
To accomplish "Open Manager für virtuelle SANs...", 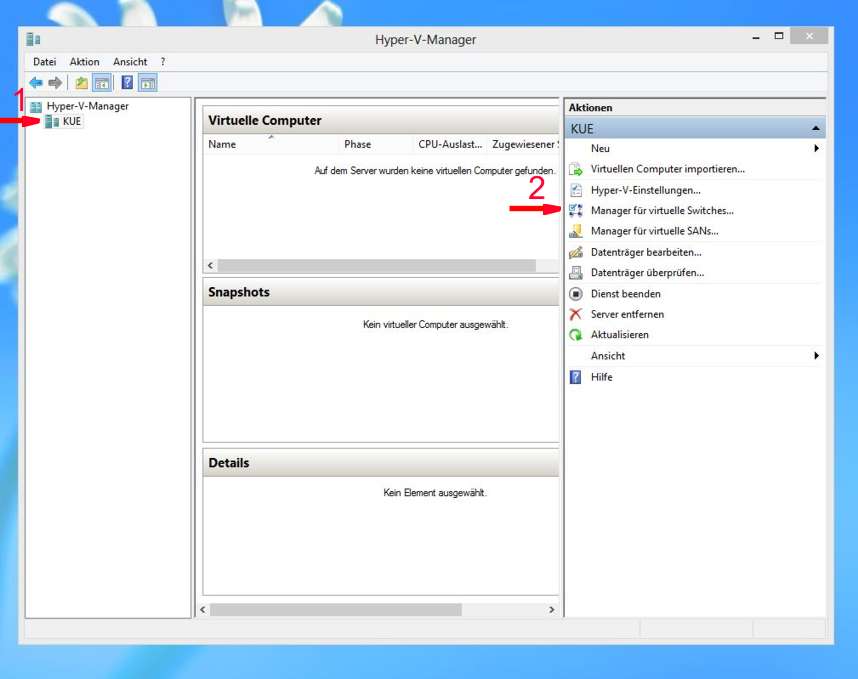I will tap(654, 231).
